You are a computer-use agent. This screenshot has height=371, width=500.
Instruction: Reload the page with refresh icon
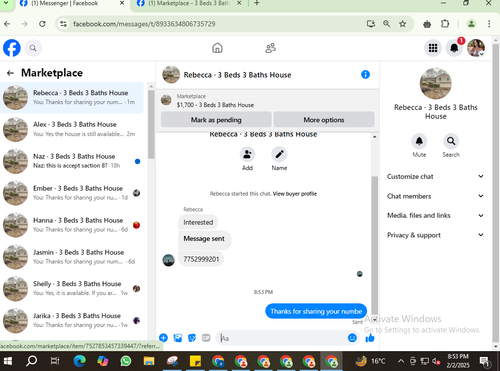tap(42, 24)
